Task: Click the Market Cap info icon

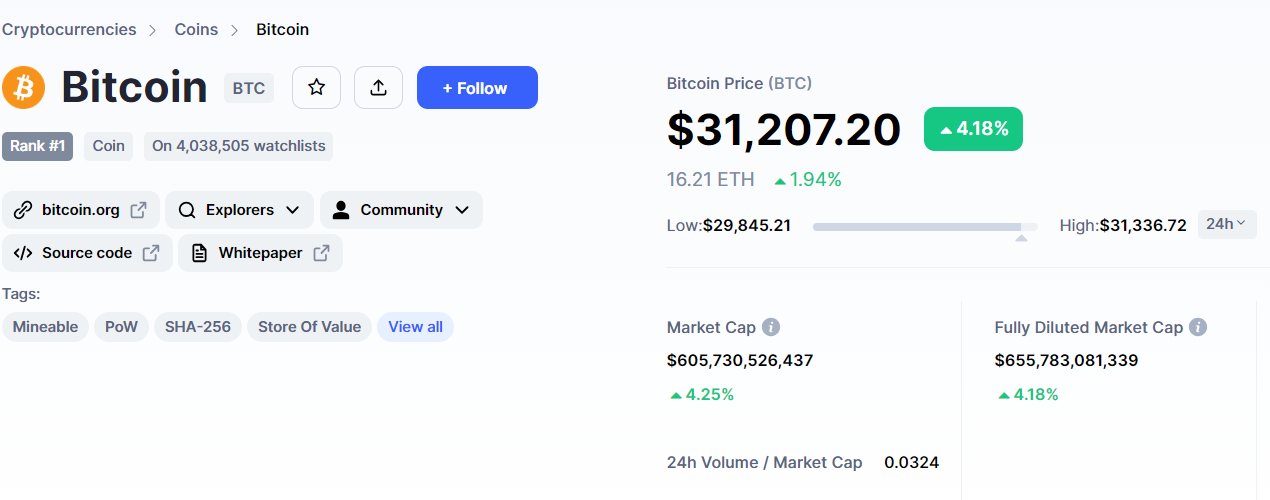Action: click(771, 327)
